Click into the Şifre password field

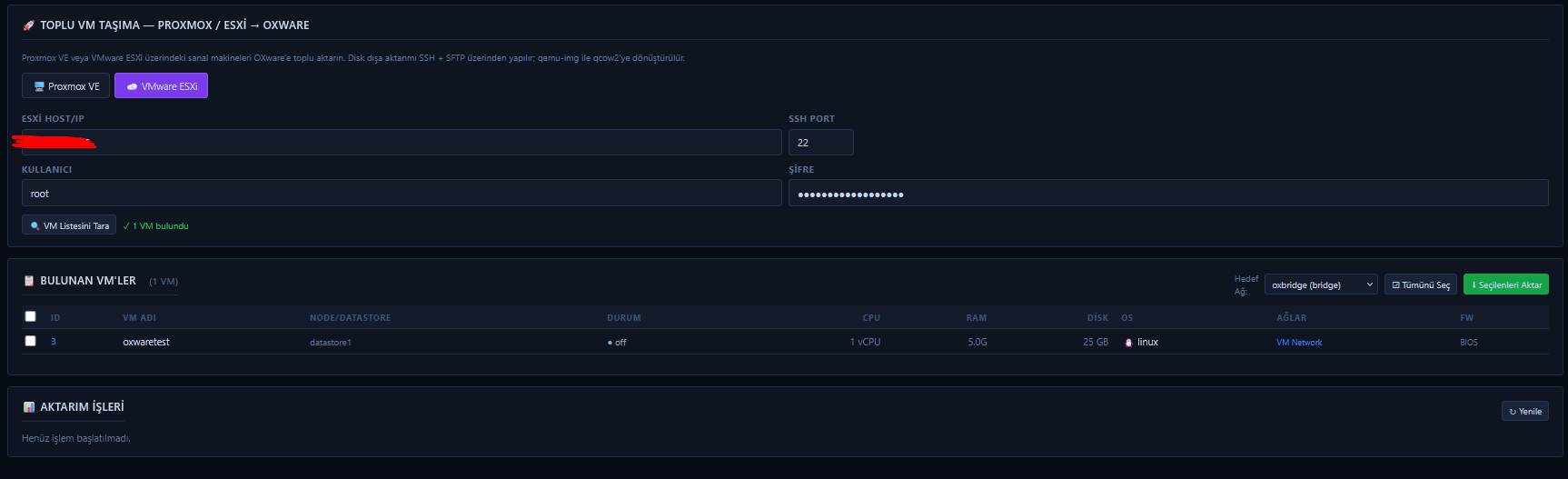coord(1168,193)
